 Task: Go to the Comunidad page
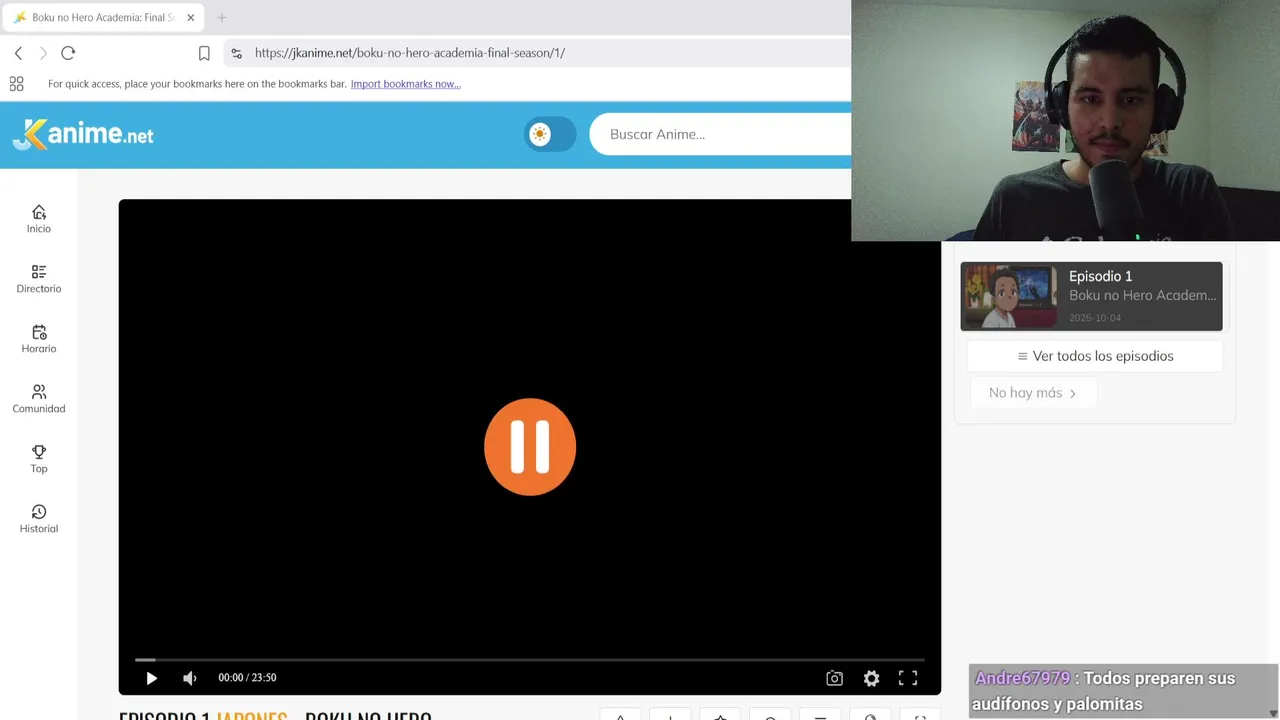[x=39, y=399]
